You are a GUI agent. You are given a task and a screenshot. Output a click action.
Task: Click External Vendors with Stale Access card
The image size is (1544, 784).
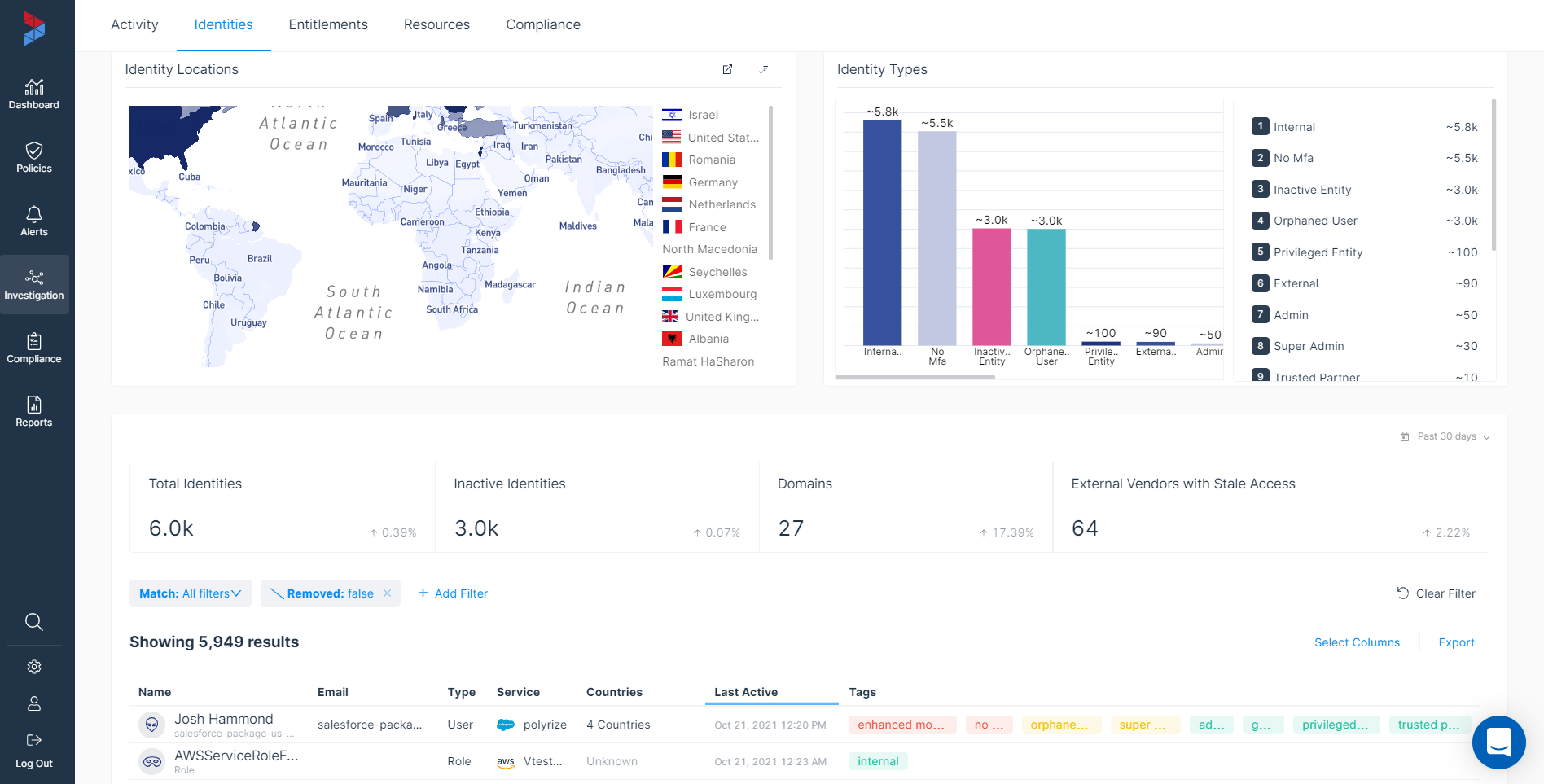(x=1270, y=507)
